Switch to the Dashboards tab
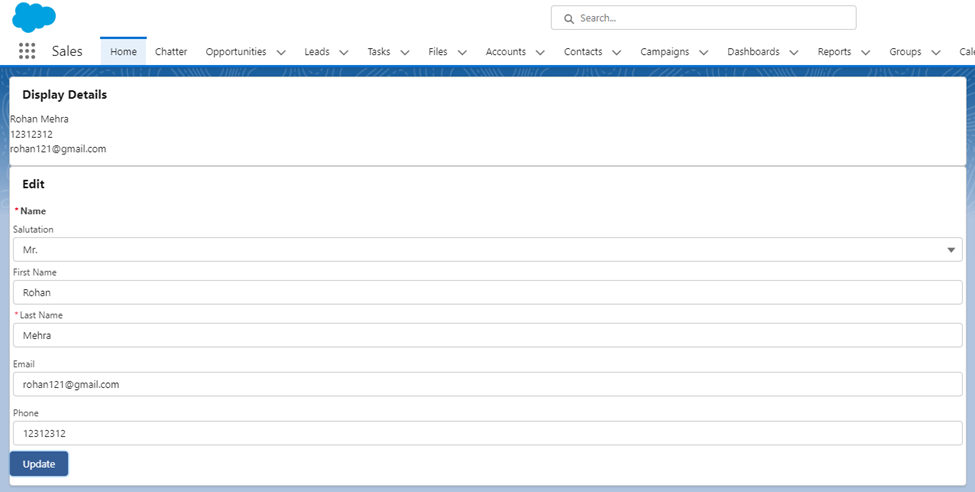The image size is (975, 492). pyautogui.click(x=754, y=52)
